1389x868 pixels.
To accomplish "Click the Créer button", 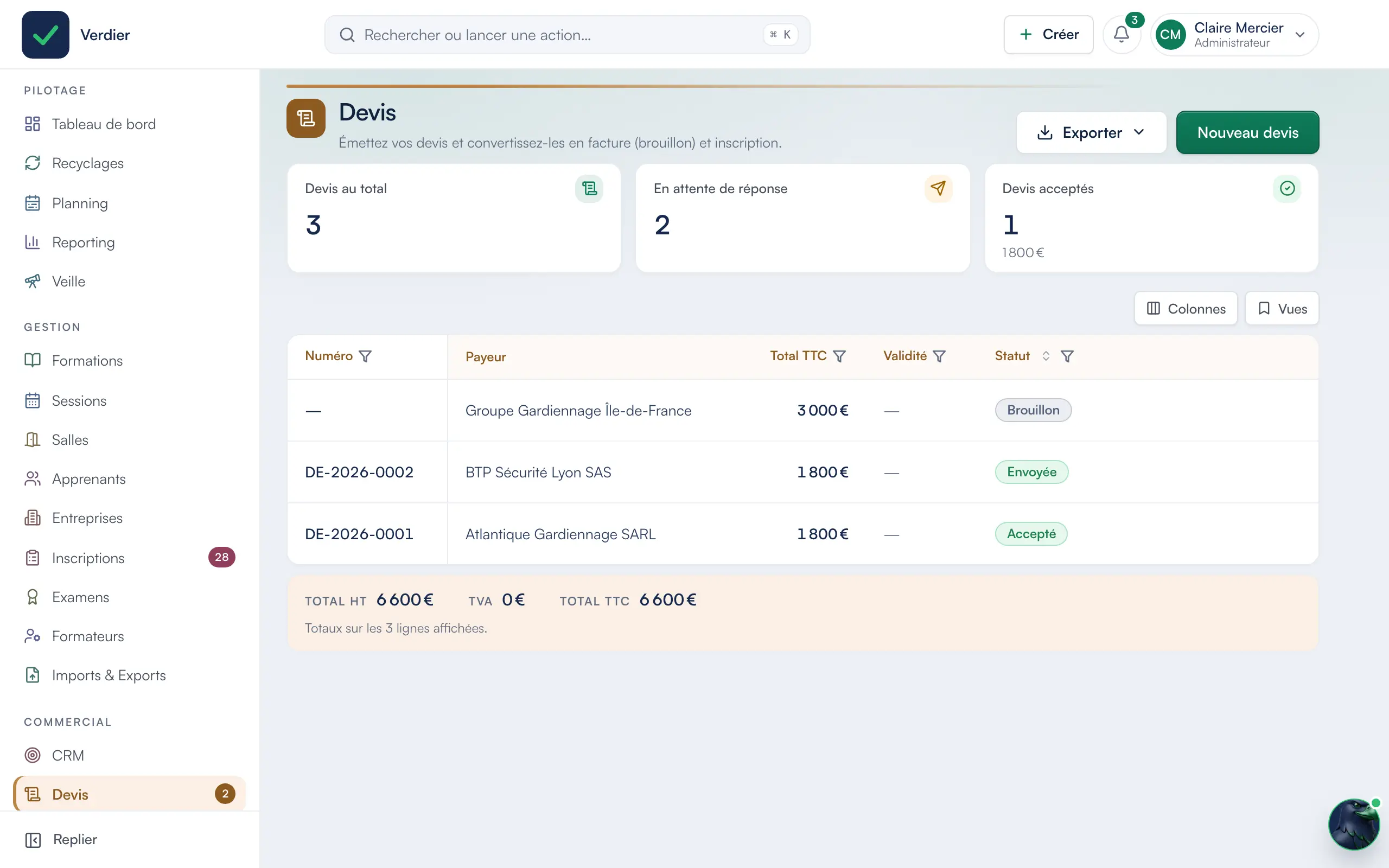I will click(1048, 34).
